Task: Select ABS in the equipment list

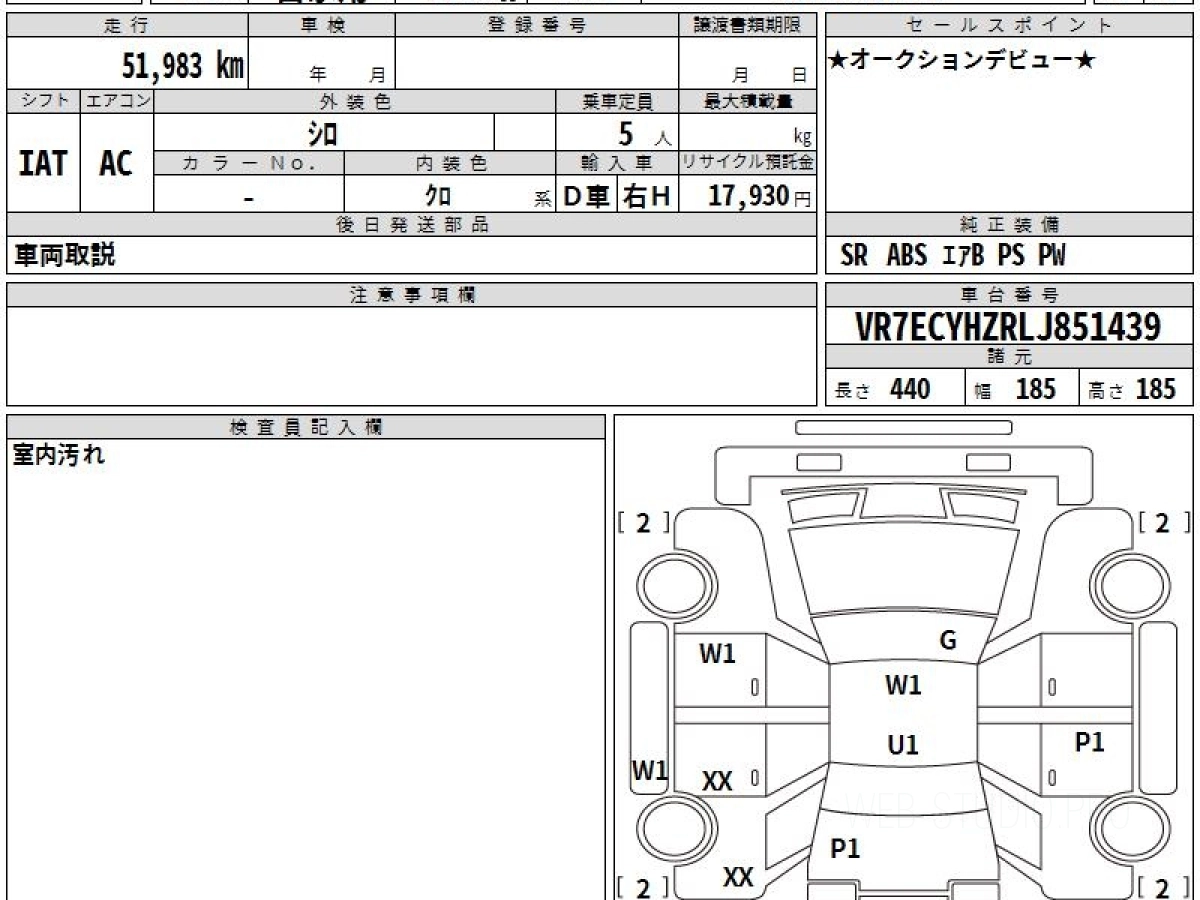Action: click(x=907, y=256)
